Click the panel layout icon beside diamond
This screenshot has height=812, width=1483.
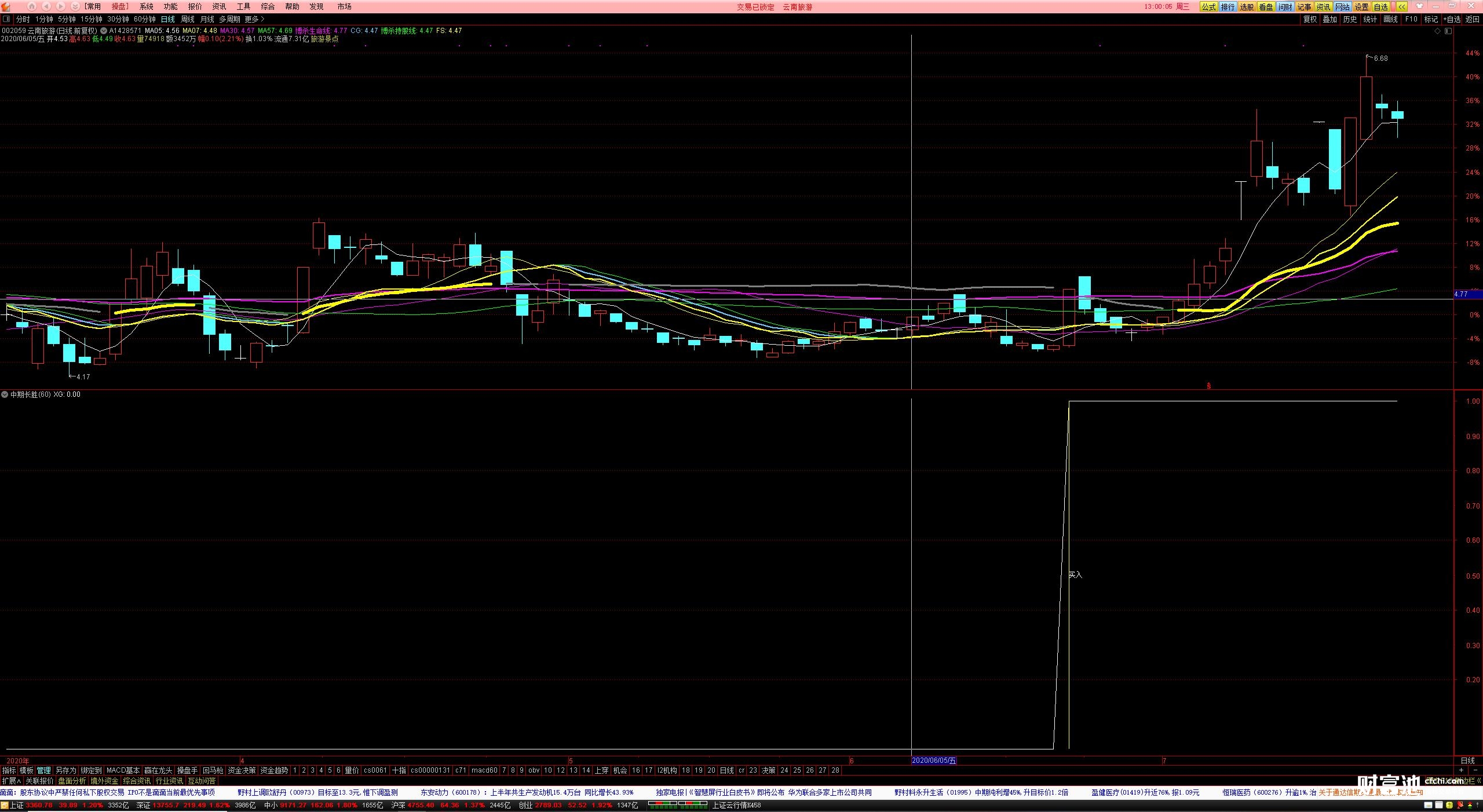point(1448,31)
